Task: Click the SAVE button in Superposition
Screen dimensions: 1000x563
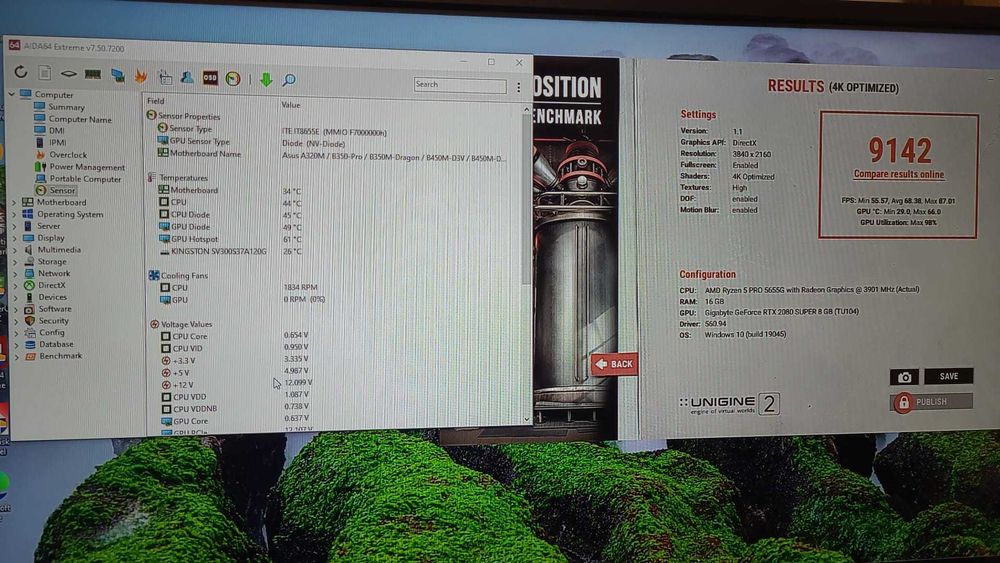Action: click(949, 376)
